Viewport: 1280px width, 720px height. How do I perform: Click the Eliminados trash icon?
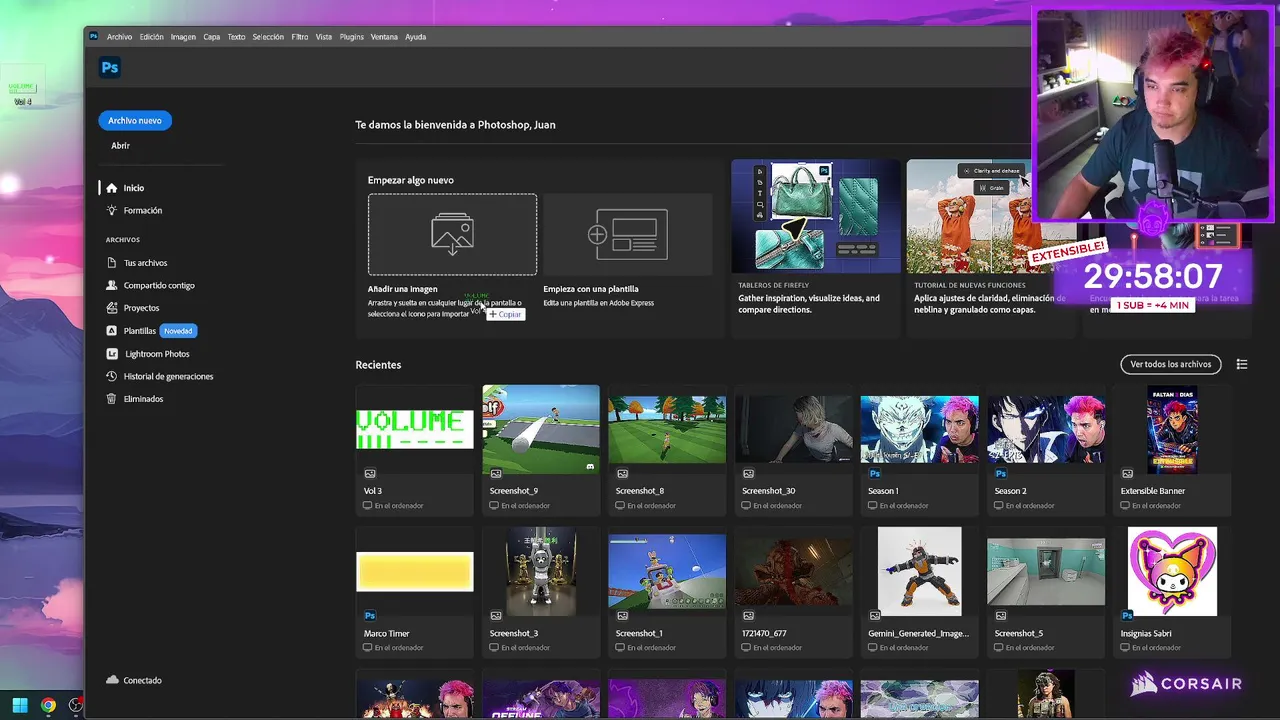[112, 399]
